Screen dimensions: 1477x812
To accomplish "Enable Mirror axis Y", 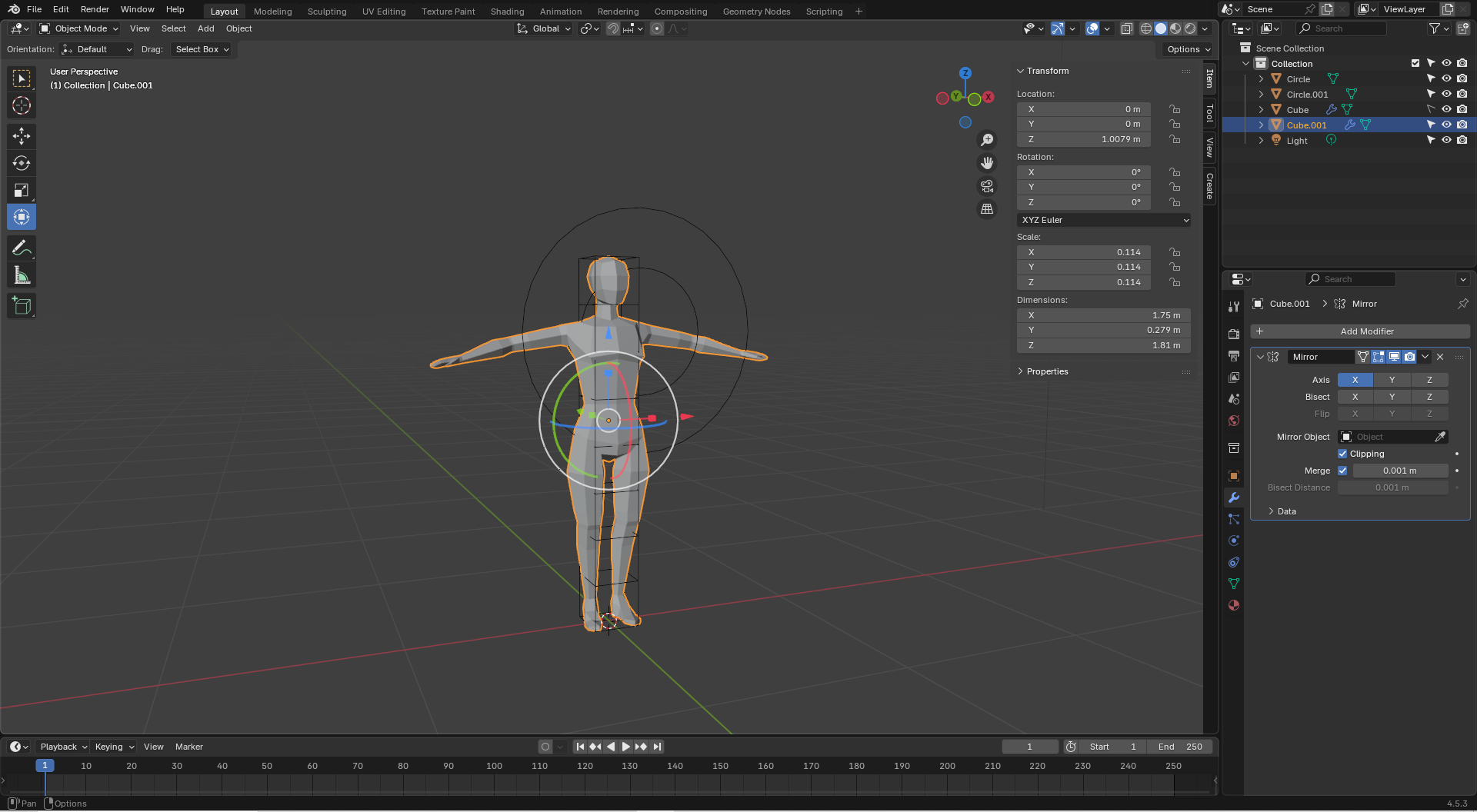I will [1392, 380].
